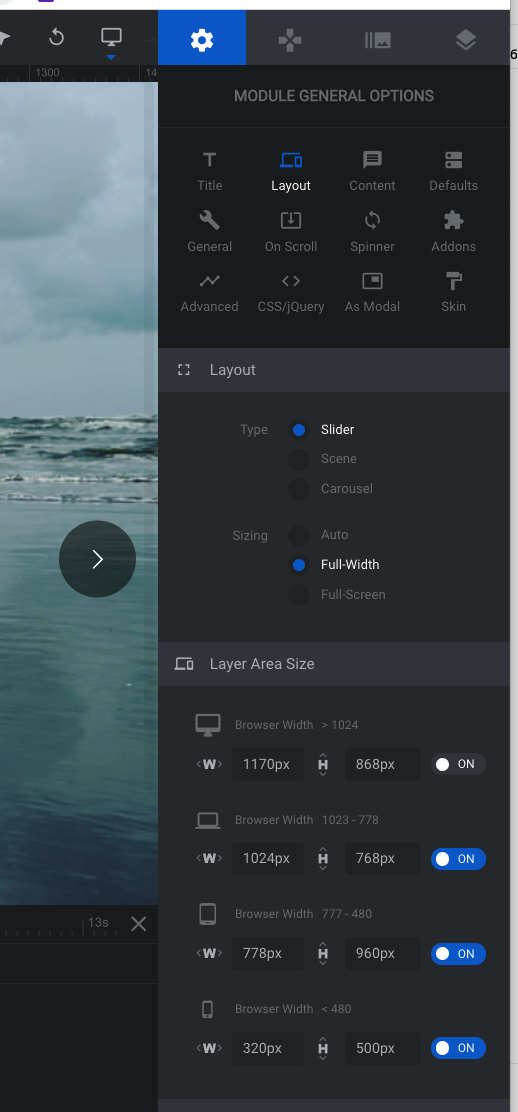Screen dimensions: 518x1112
Task: Click the tablet icon in size list
Action: pyautogui.click(x=208, y=914)
